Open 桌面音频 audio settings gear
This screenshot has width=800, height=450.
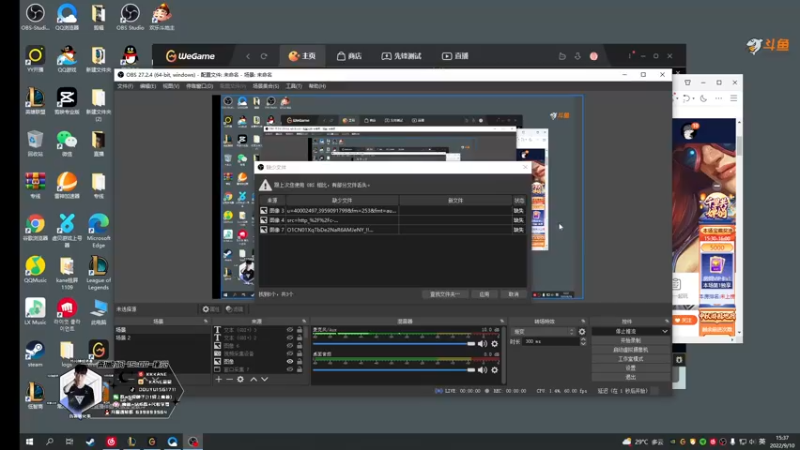(494, 370)
